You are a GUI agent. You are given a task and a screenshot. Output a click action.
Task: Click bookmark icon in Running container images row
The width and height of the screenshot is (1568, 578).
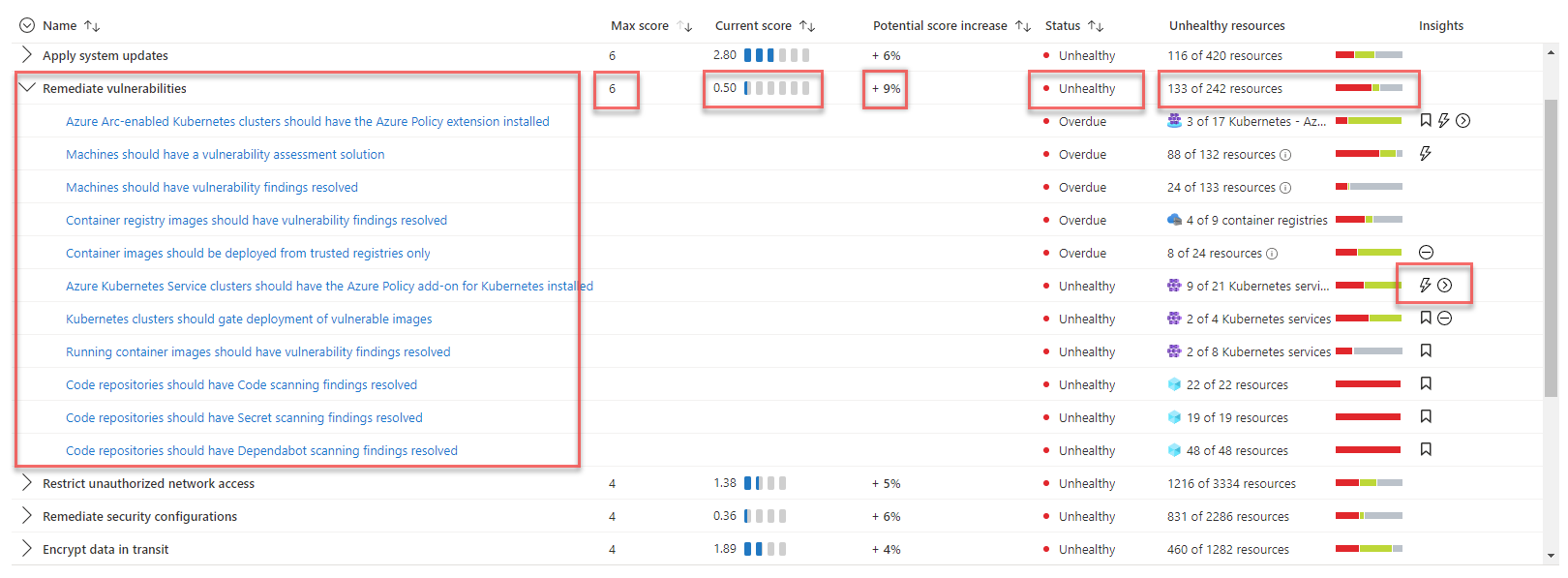coord(1426,351)
